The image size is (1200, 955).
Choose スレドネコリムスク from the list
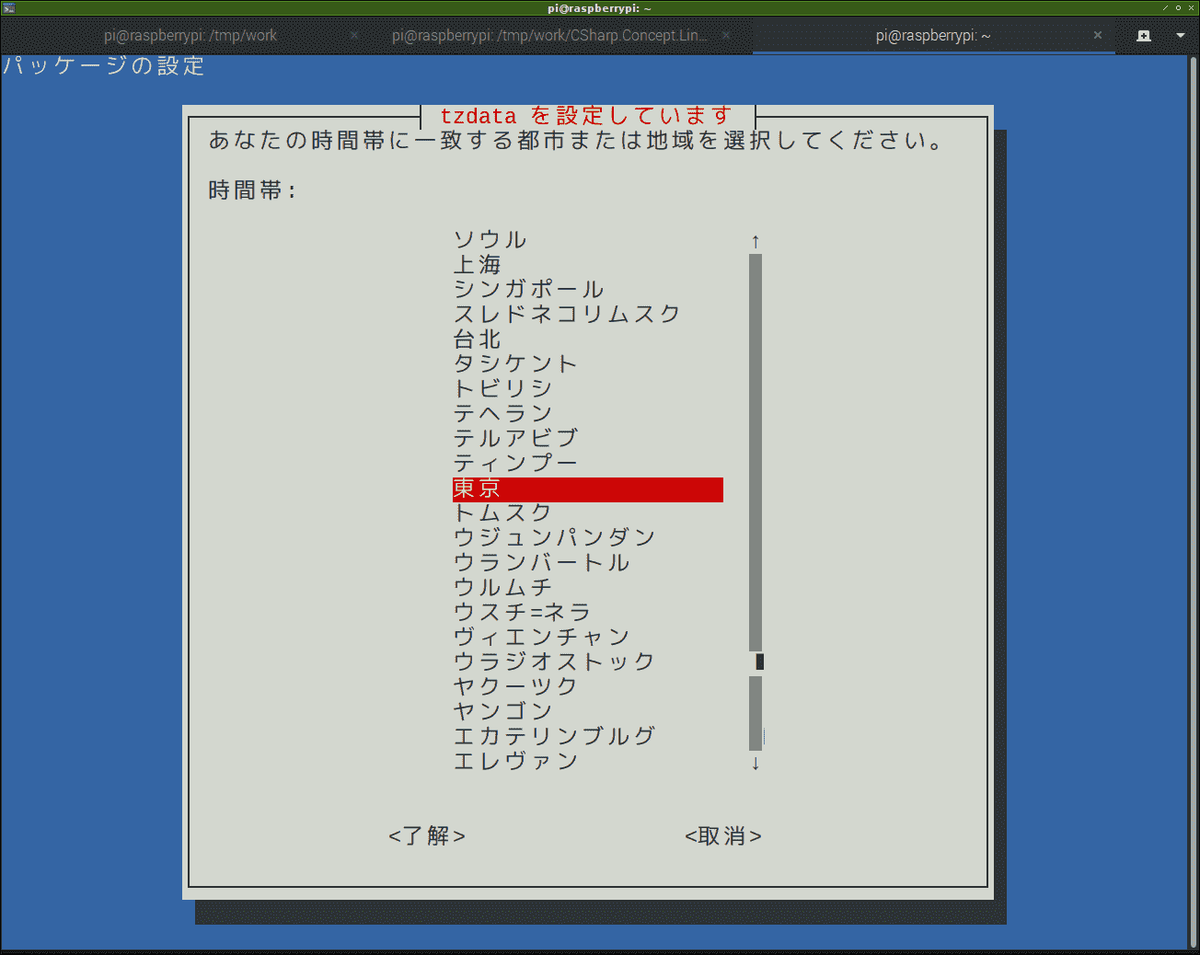click(x=567, y=315)
